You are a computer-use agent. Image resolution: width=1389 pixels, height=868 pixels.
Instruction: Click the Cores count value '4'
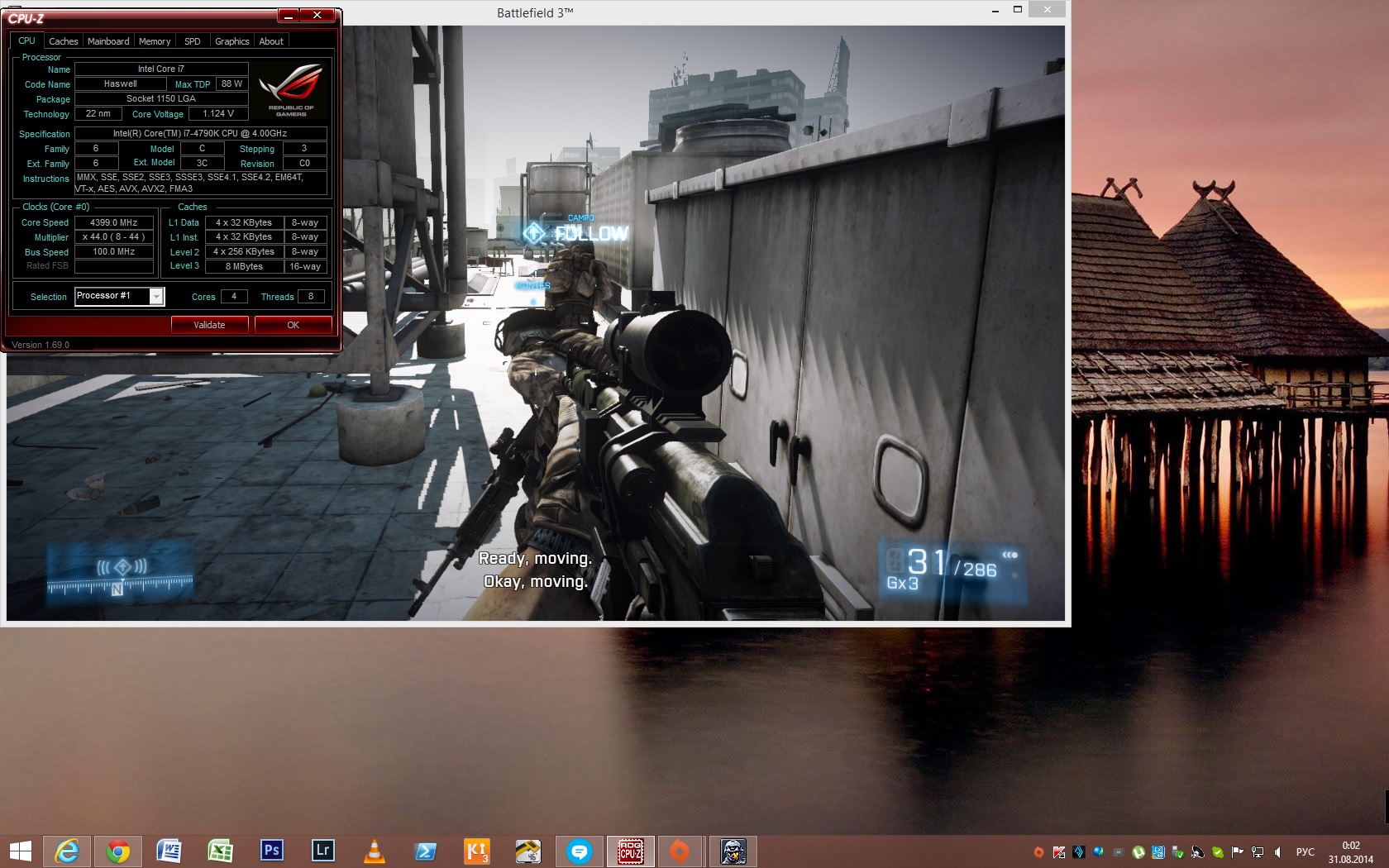234,297
